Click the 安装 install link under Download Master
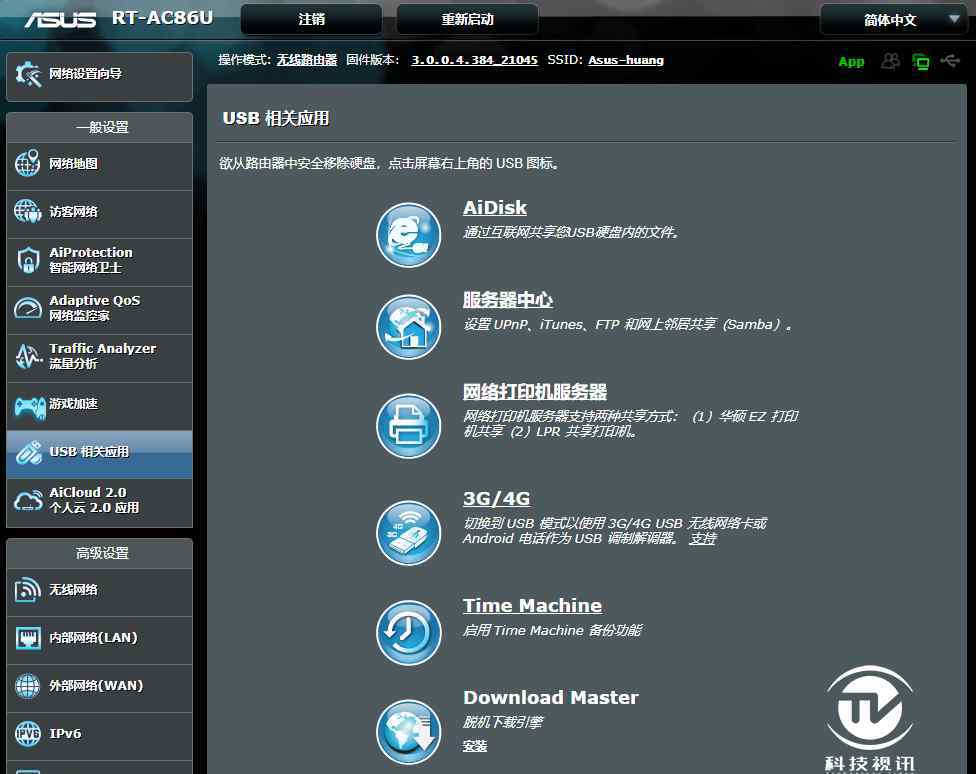 coord(475,746)
